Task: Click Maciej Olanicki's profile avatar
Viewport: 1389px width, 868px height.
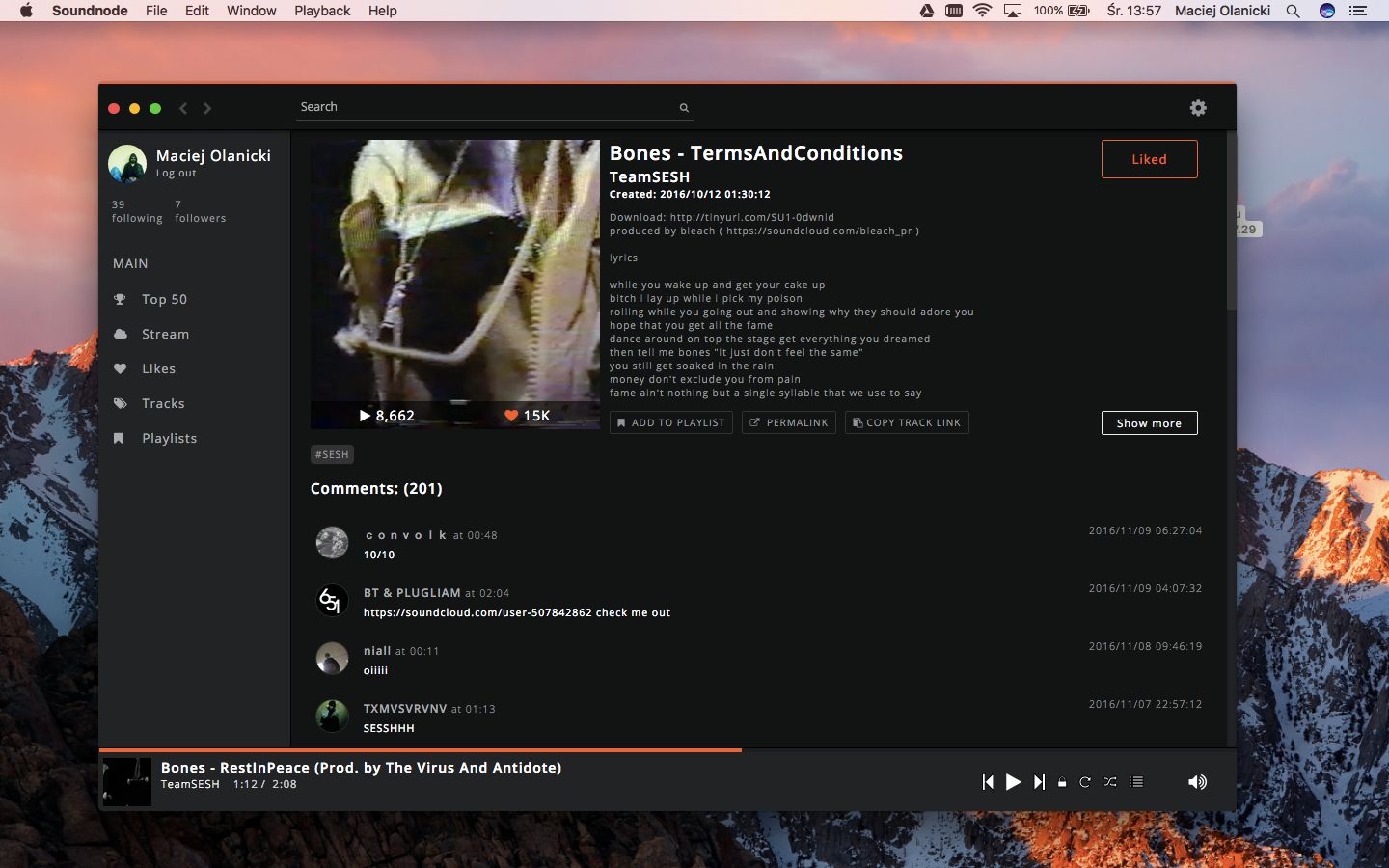Action: [x=127, y=164]
